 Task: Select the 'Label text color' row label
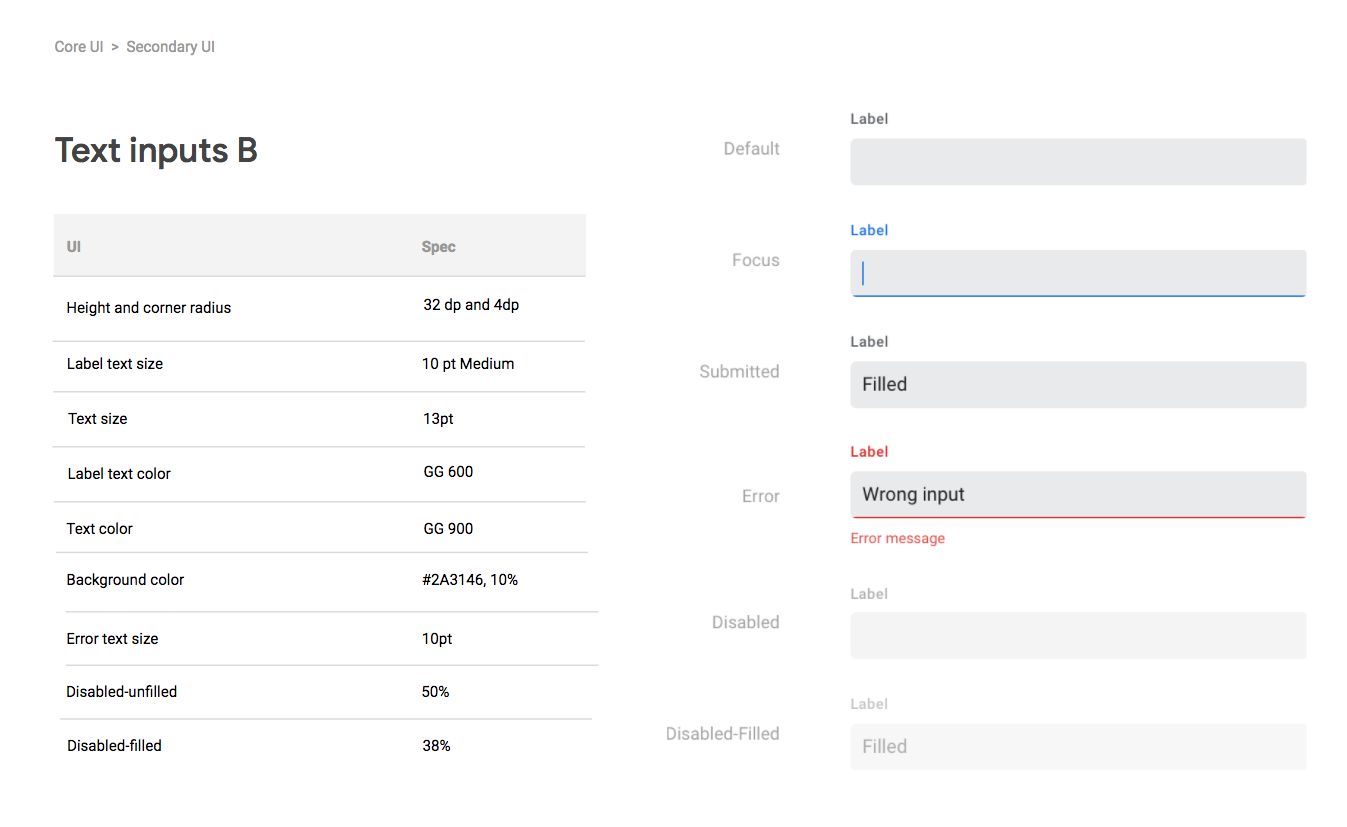[x=119, y=474]
